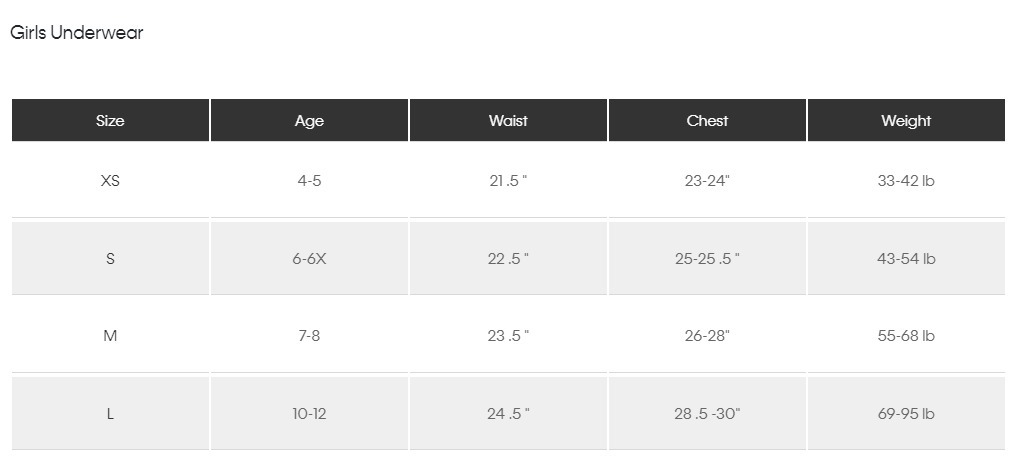
Task: Select the Size column header
Action: [110, 121]
